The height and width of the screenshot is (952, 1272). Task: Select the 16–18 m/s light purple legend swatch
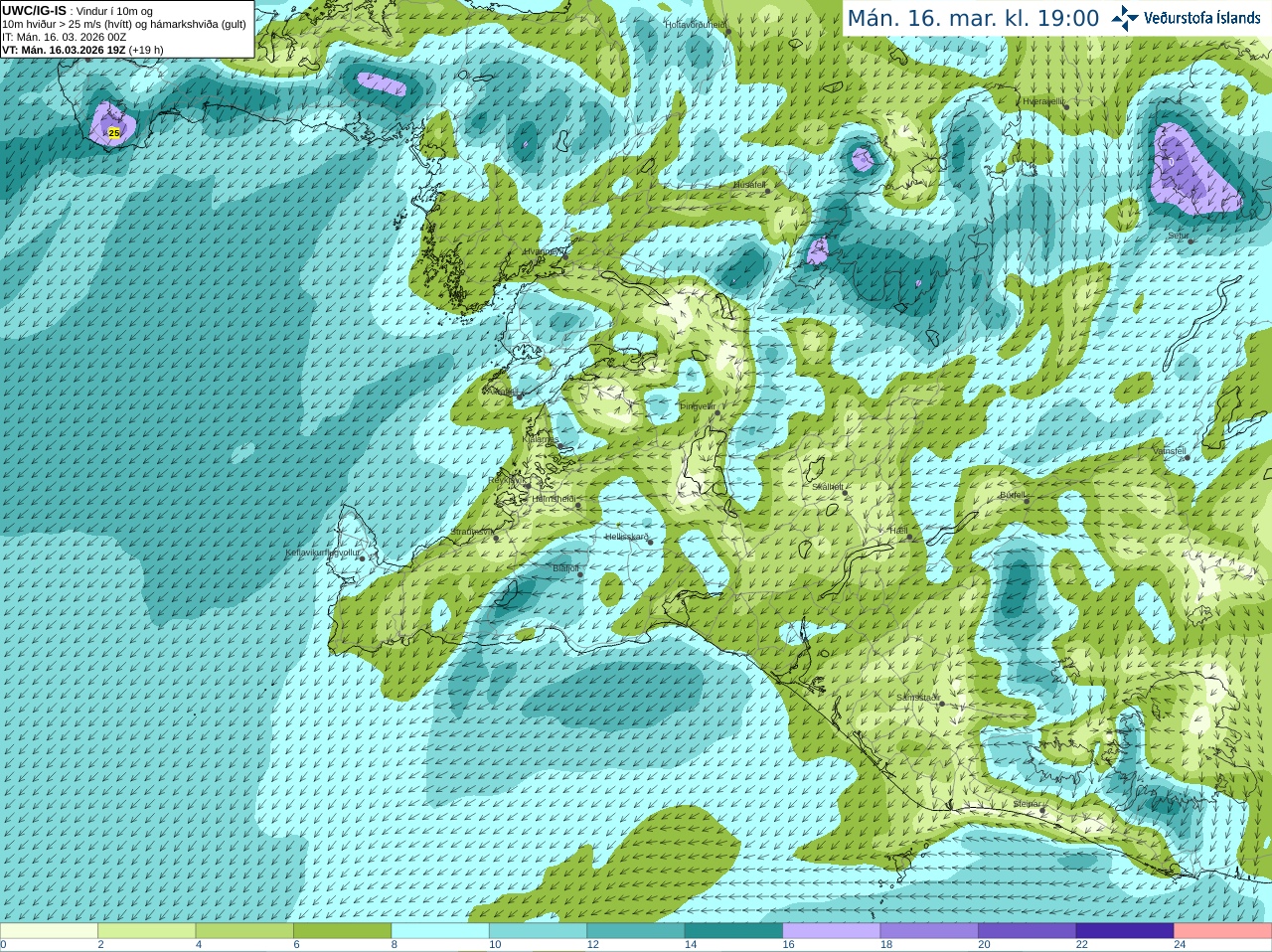(x=832, y=931)
